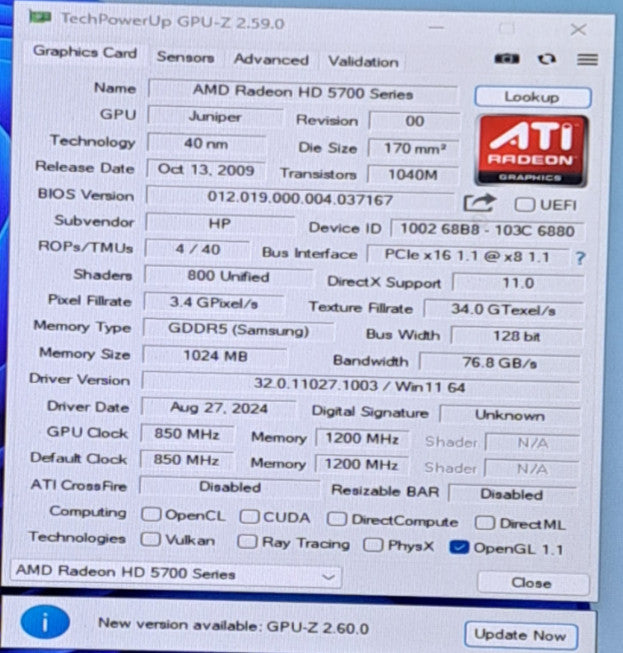This screenshot has width=623, height=653.
Task: Switch to the Graphics Card tab
Action: point(85,52)
